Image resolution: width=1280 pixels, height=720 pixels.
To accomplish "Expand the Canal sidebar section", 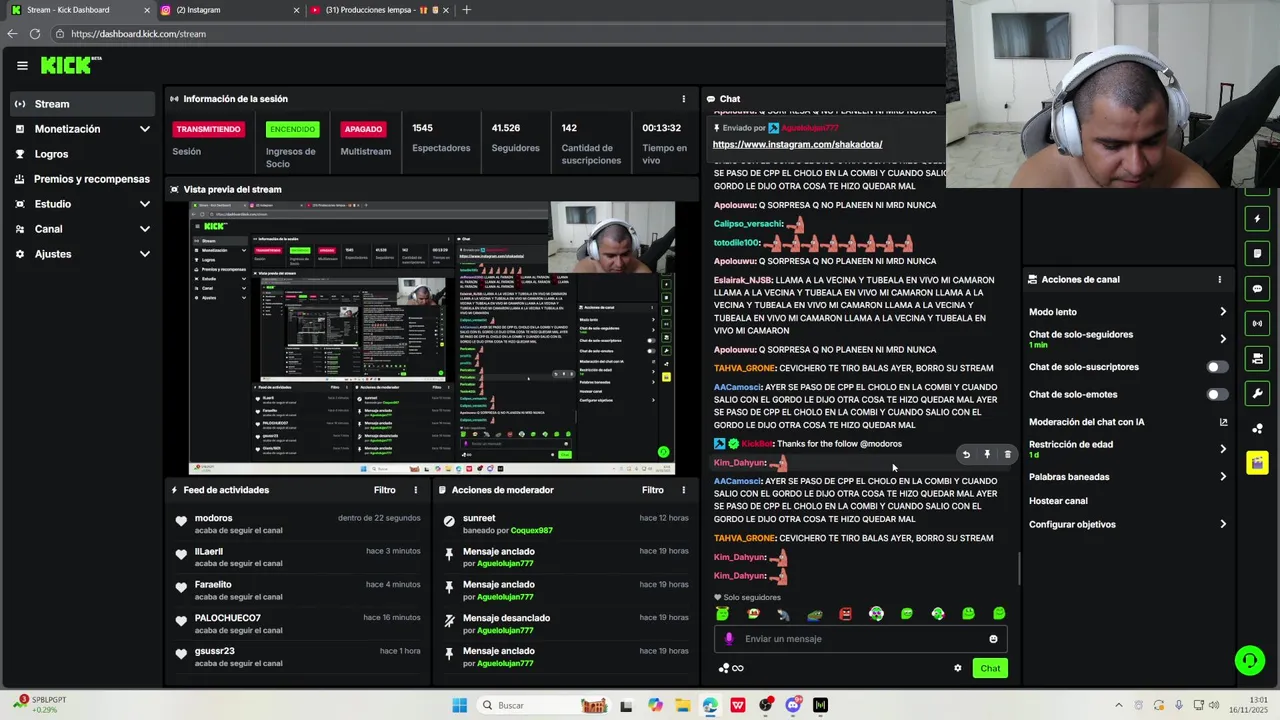I will pyautogui.click(x=84, y=229).
